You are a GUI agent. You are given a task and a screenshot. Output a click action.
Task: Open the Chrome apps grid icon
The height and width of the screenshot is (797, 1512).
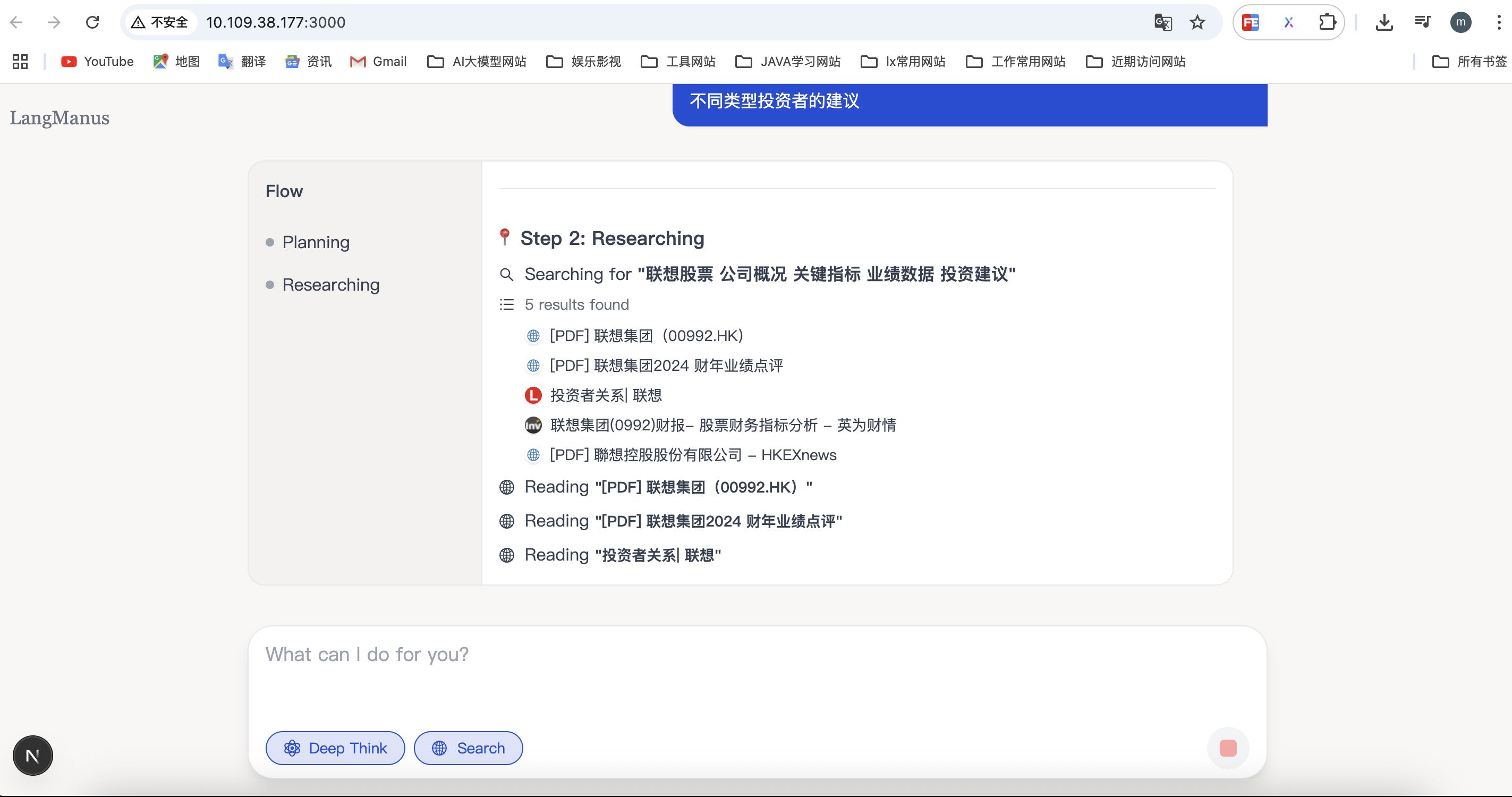(20, 62)
